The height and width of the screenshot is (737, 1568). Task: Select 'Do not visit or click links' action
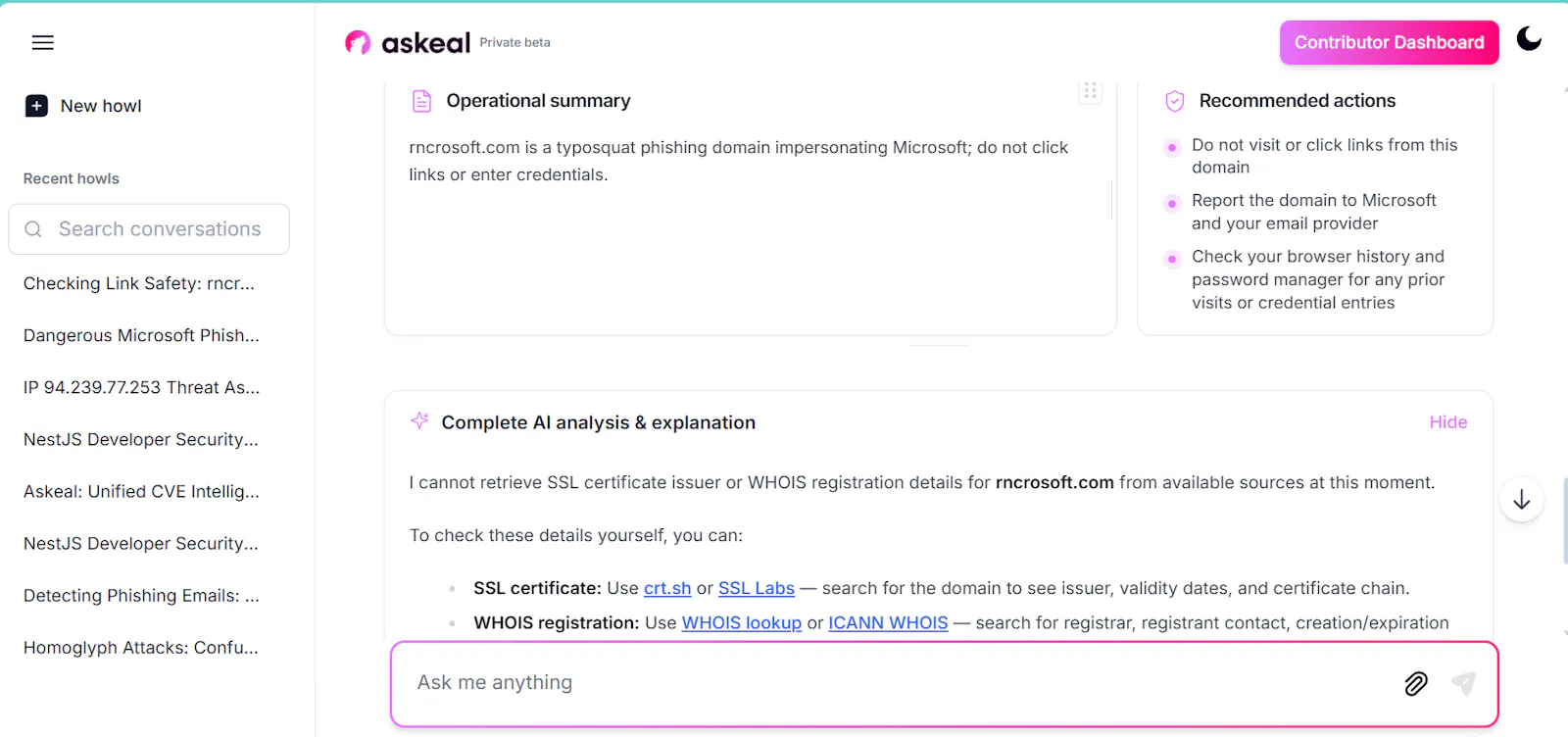(1324, 156)
